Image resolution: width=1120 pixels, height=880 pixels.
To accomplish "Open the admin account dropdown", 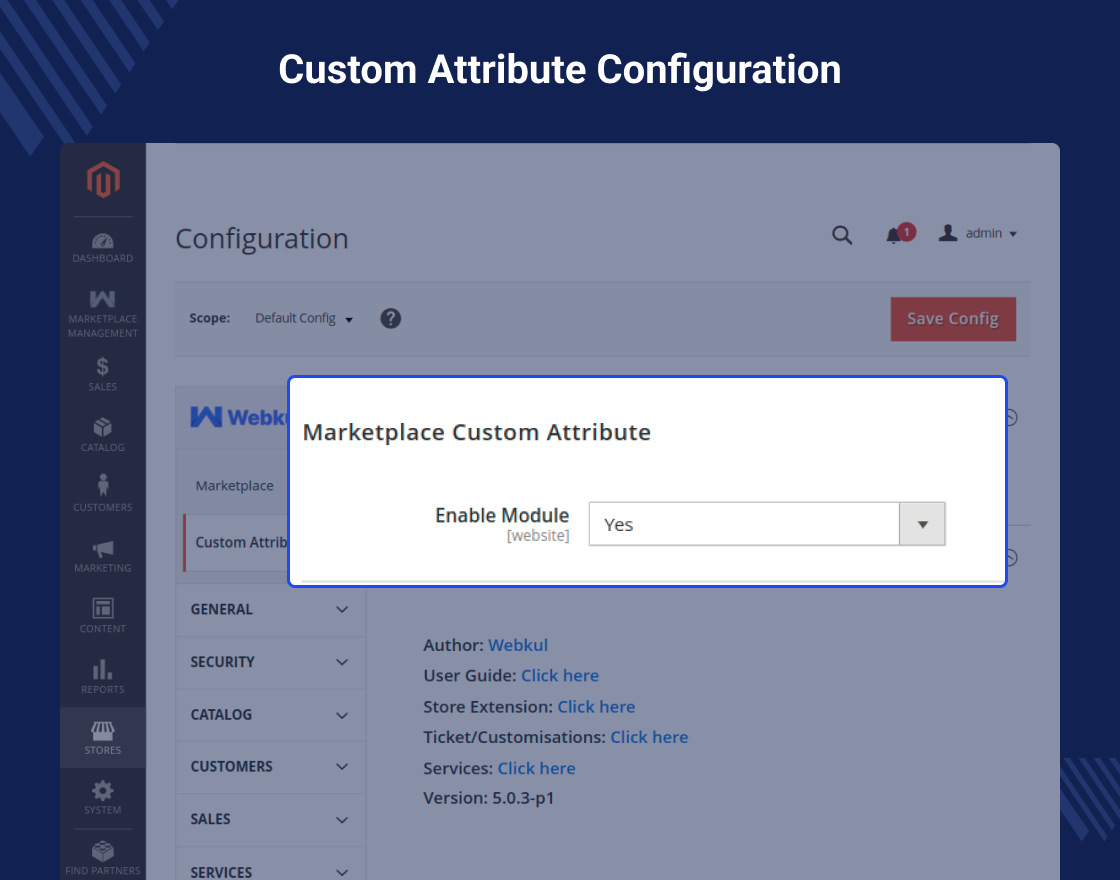I will tap(978, 234).
